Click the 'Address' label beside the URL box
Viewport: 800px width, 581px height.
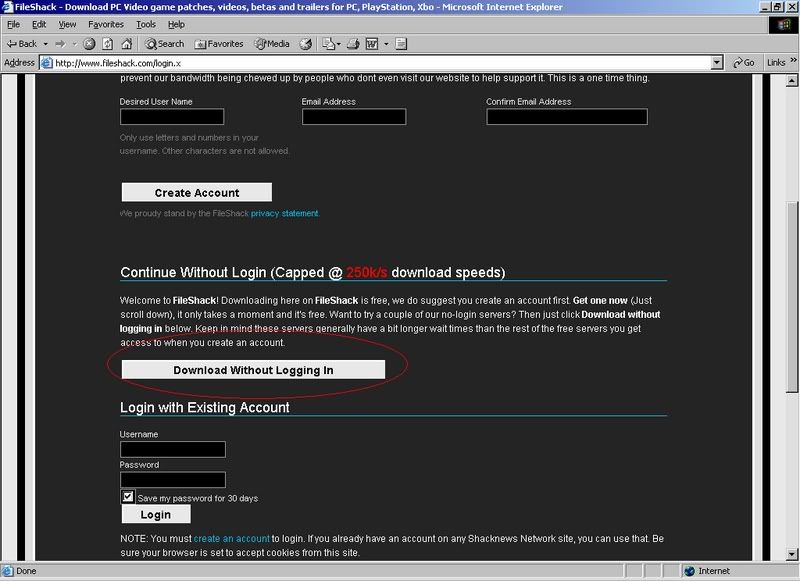coord(19,63)
